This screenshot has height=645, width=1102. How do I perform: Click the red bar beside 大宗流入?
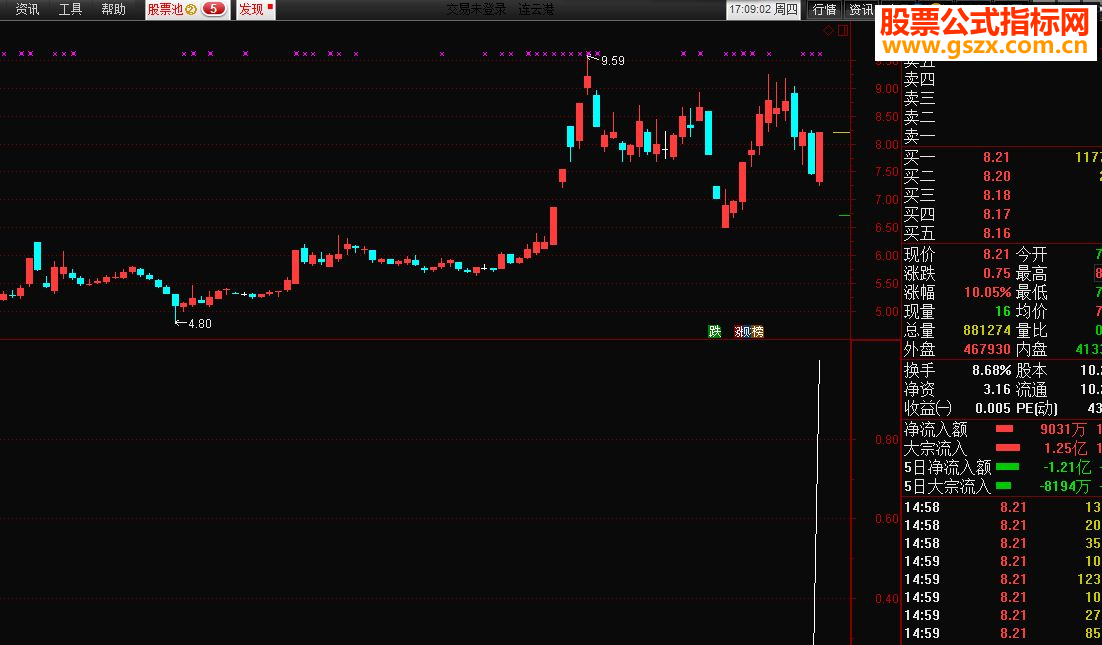[1008, 448]
